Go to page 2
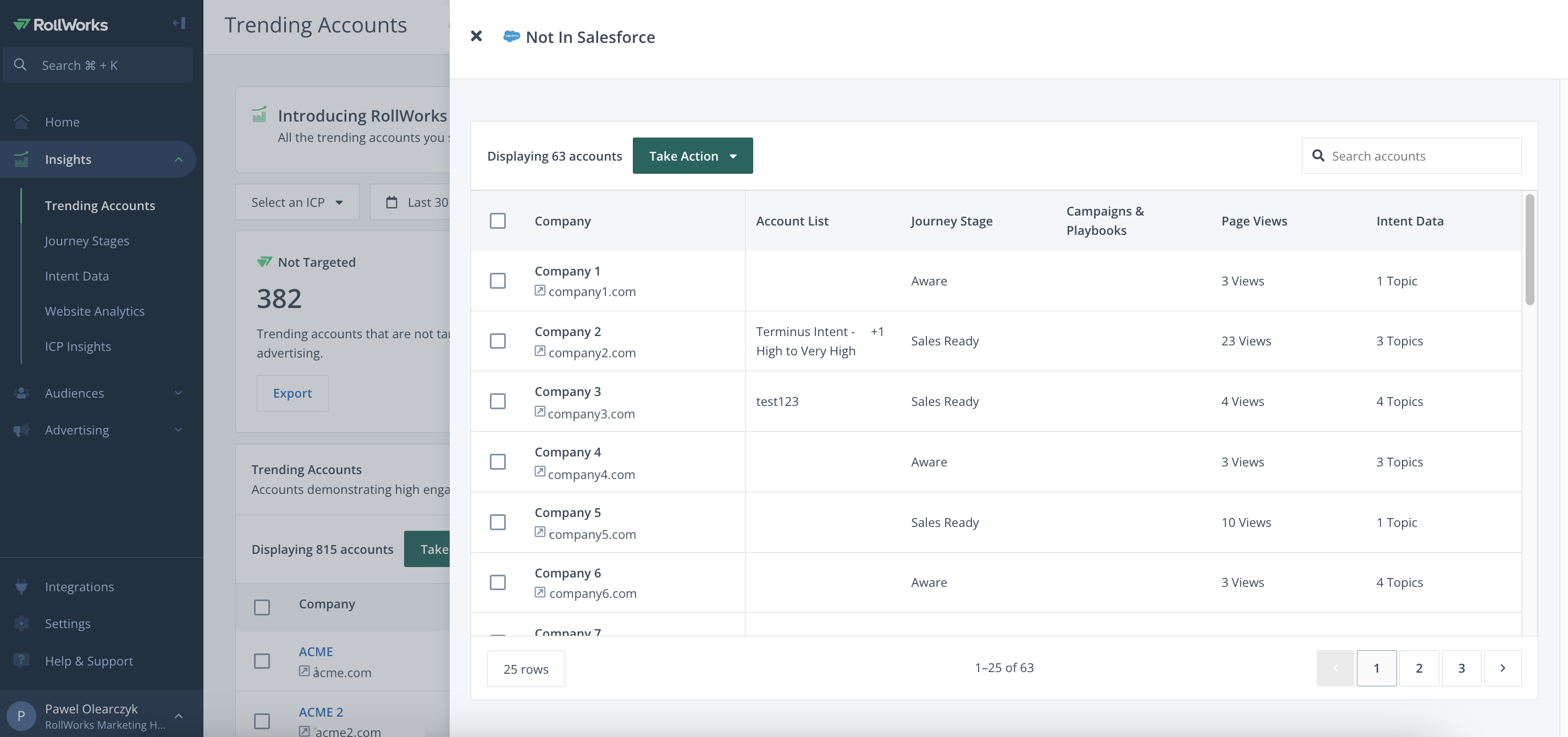This screenshot has height=737, width=1568. tap(1419, 668)
